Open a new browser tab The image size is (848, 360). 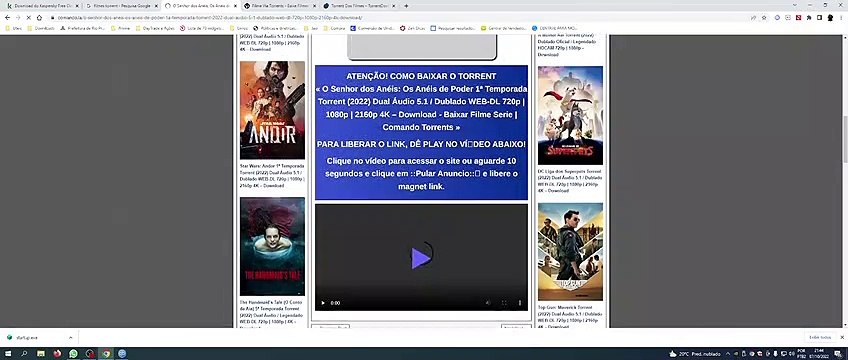coord(406,5)
